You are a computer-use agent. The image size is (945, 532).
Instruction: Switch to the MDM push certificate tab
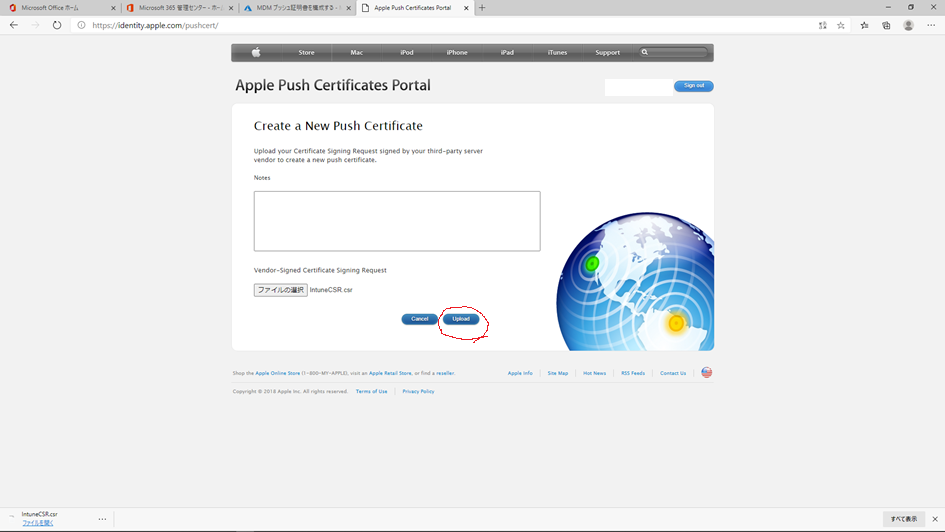click(x=298, y=8)
